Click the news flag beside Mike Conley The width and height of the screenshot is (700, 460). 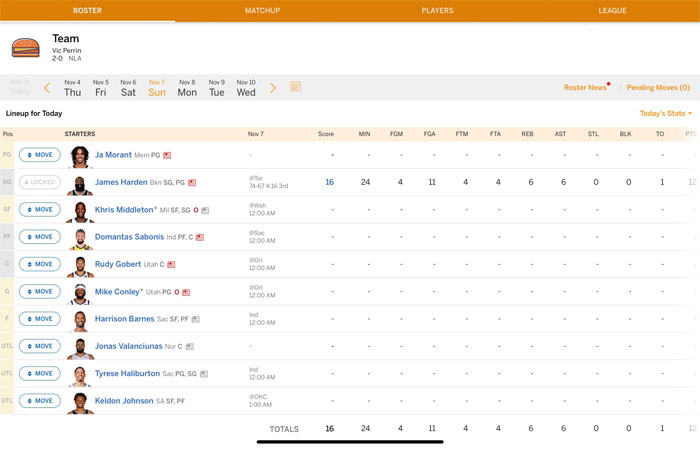(186, 292)
